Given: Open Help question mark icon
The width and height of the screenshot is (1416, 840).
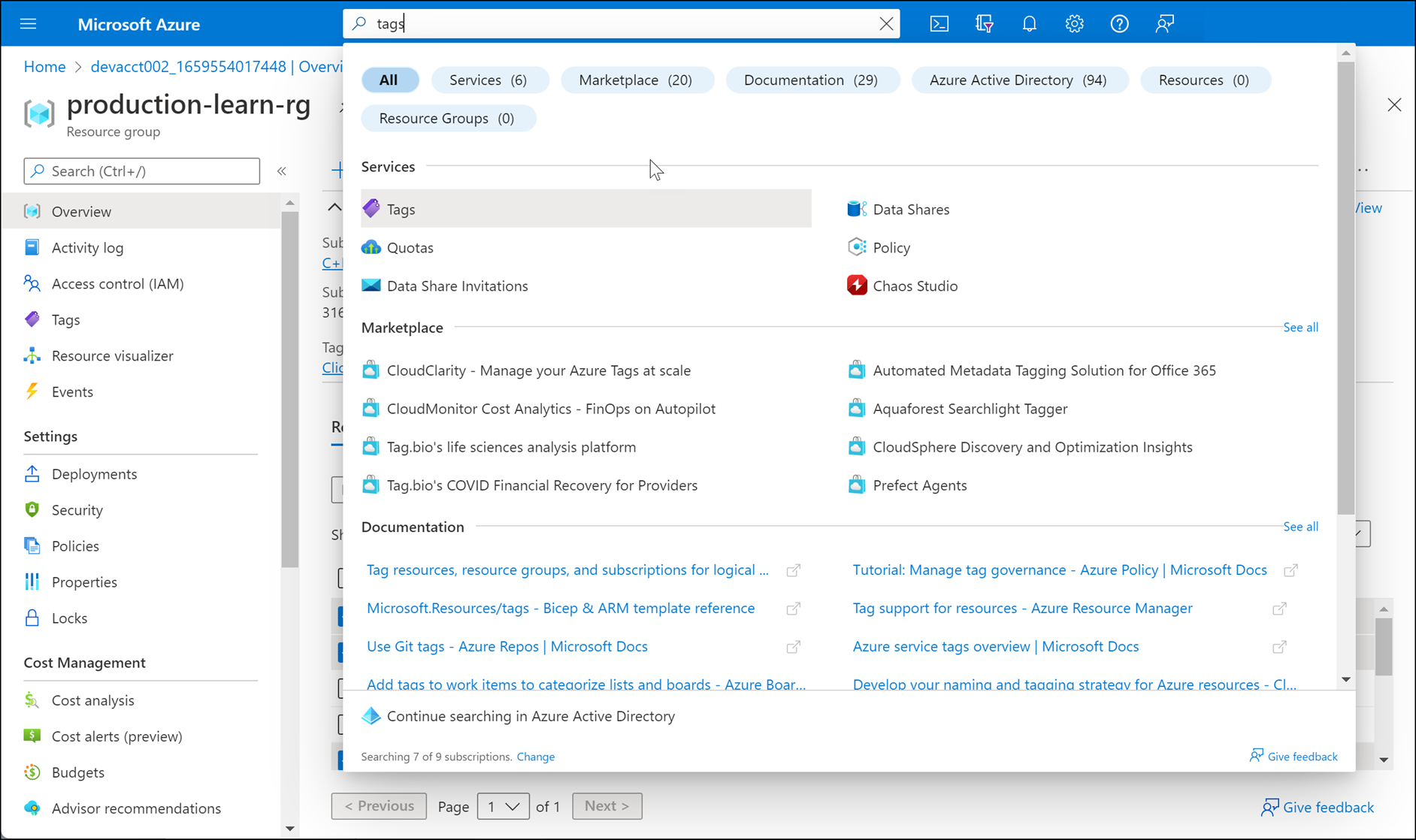Looking at the screenshot, I should coord(1119,24).
